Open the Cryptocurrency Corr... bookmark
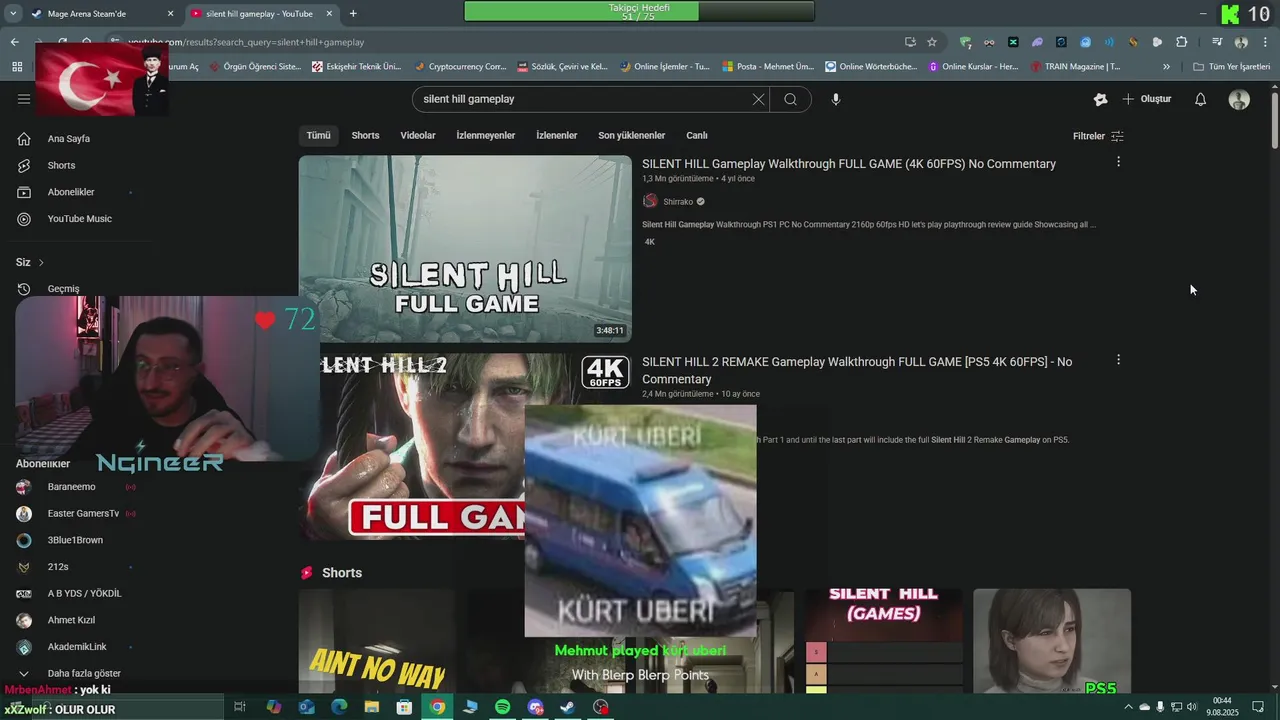This screenshot has width=1280, height=720. pyautogui.click(x=460, y=67)
